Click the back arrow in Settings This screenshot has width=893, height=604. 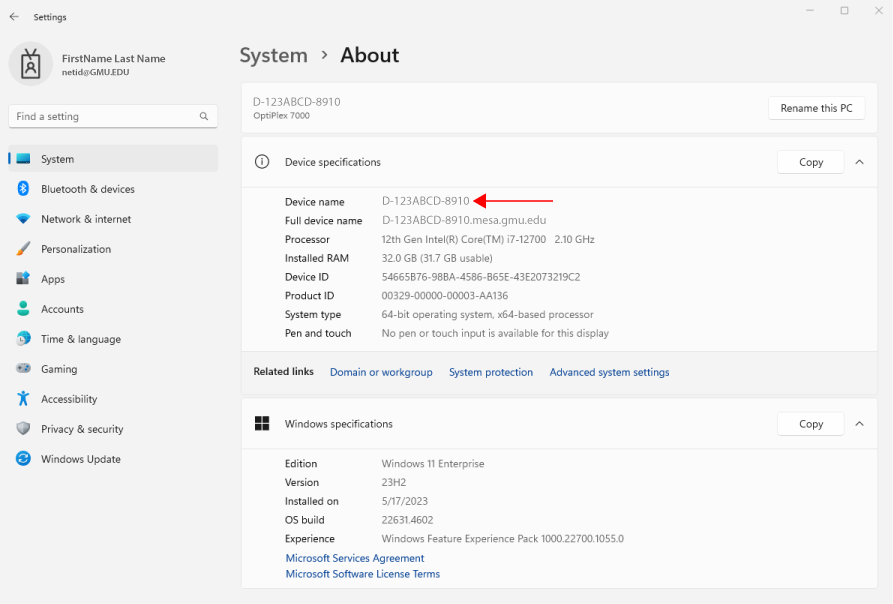click(x=14, y=17)
